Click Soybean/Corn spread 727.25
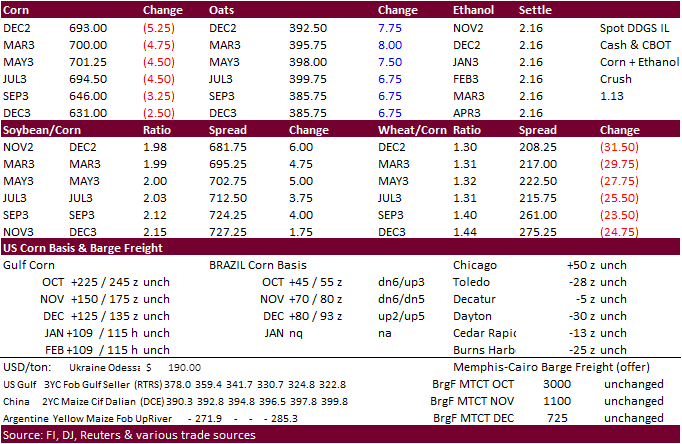 (x=227, y=232)
